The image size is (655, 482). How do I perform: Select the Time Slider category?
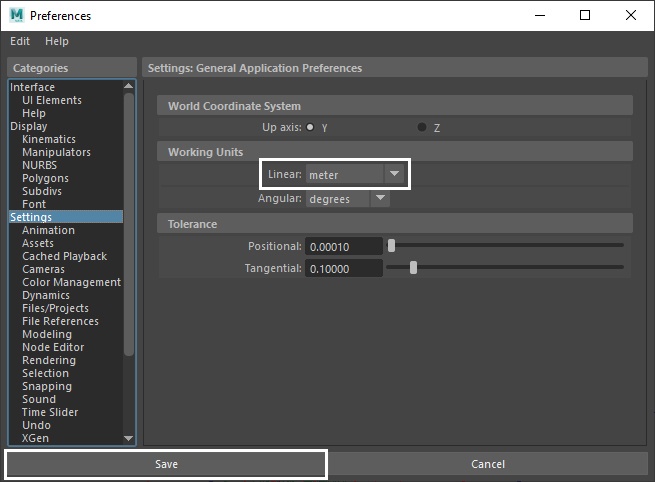click(x=50, y=412)
